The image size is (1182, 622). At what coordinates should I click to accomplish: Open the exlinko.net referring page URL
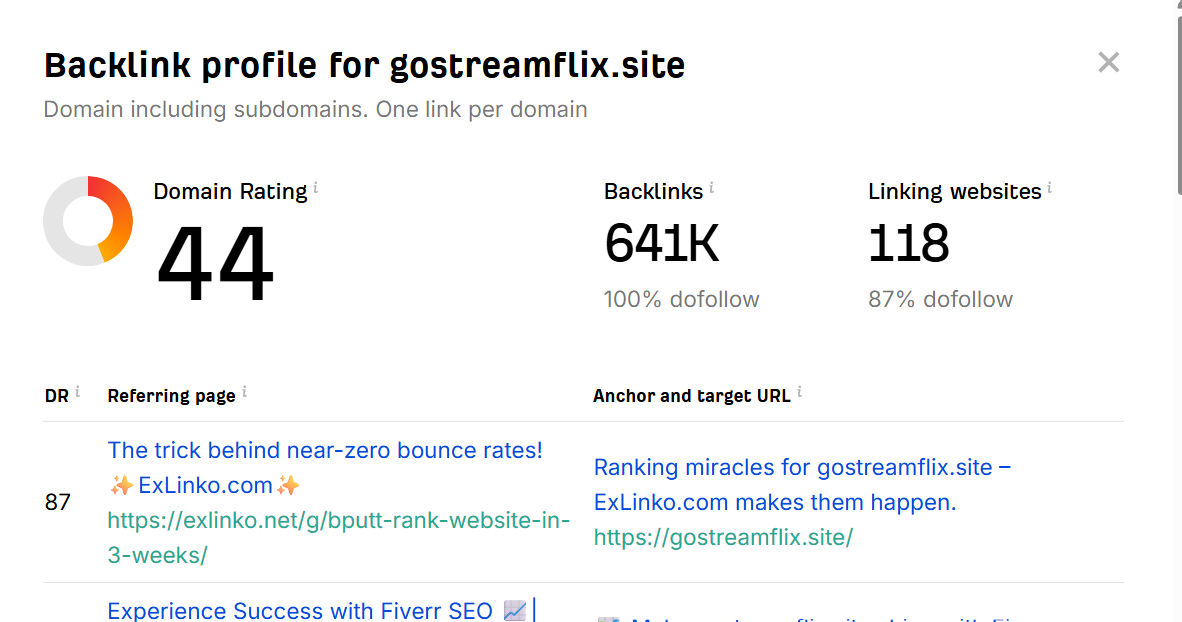tap(338, 538)
